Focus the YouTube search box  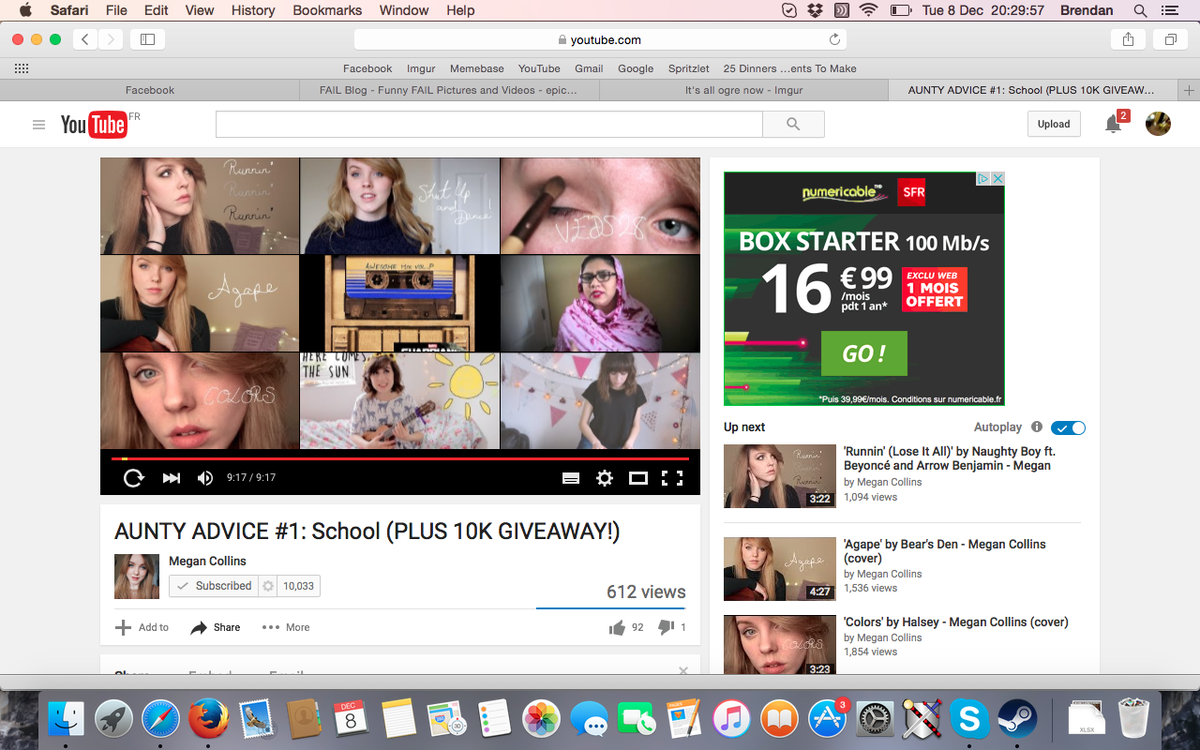pos(489,124)
